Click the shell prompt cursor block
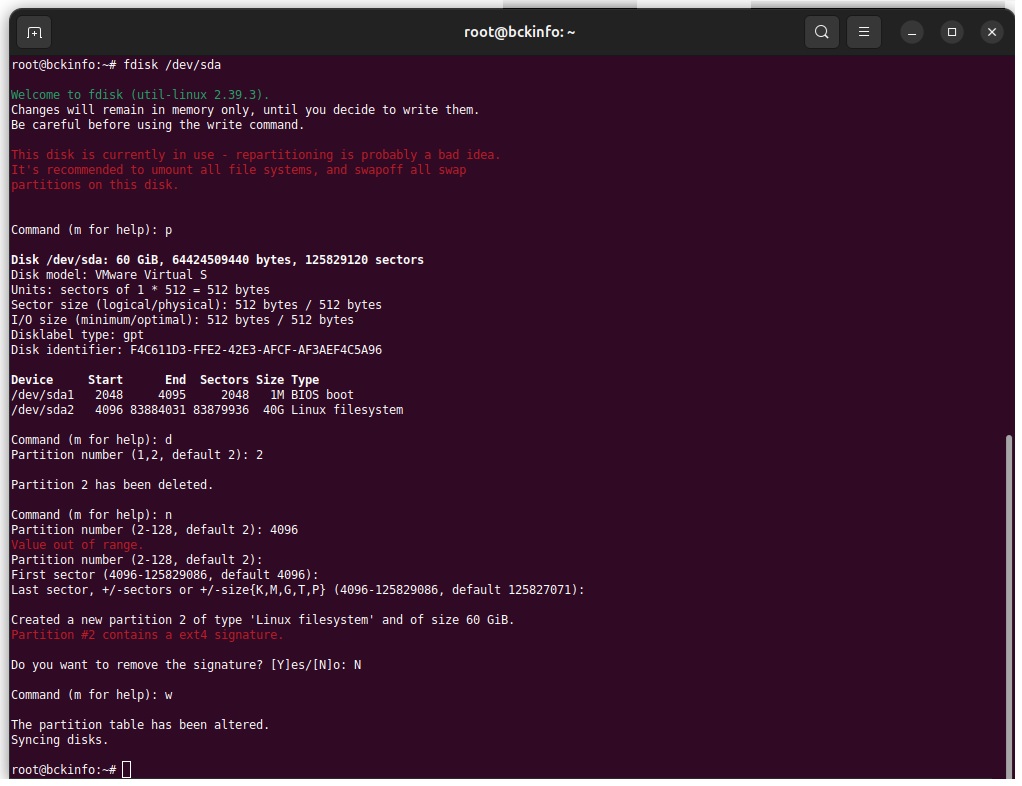Screen dimensions: 1022x786 [126, 770]
